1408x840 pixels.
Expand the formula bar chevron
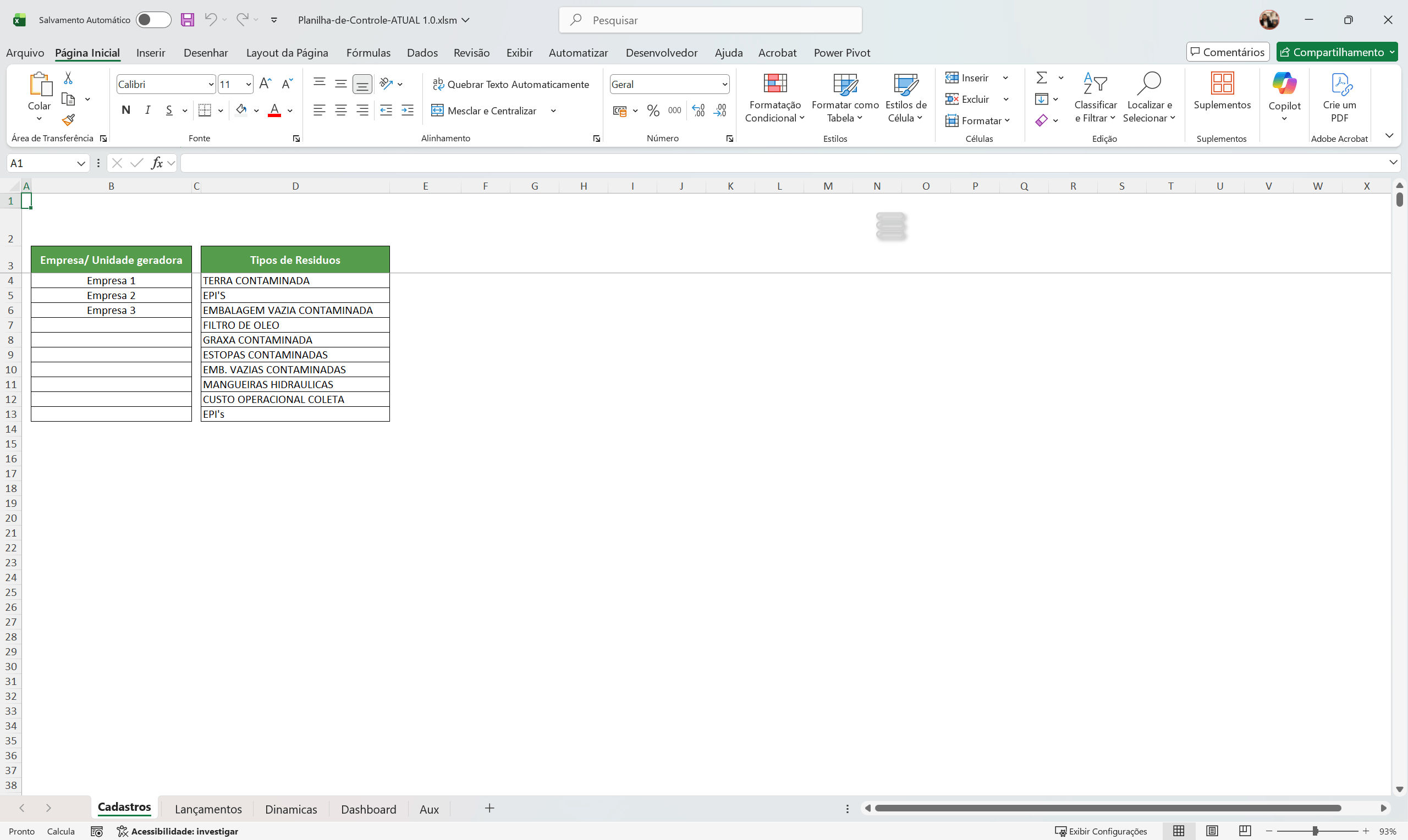[1393, 163]
